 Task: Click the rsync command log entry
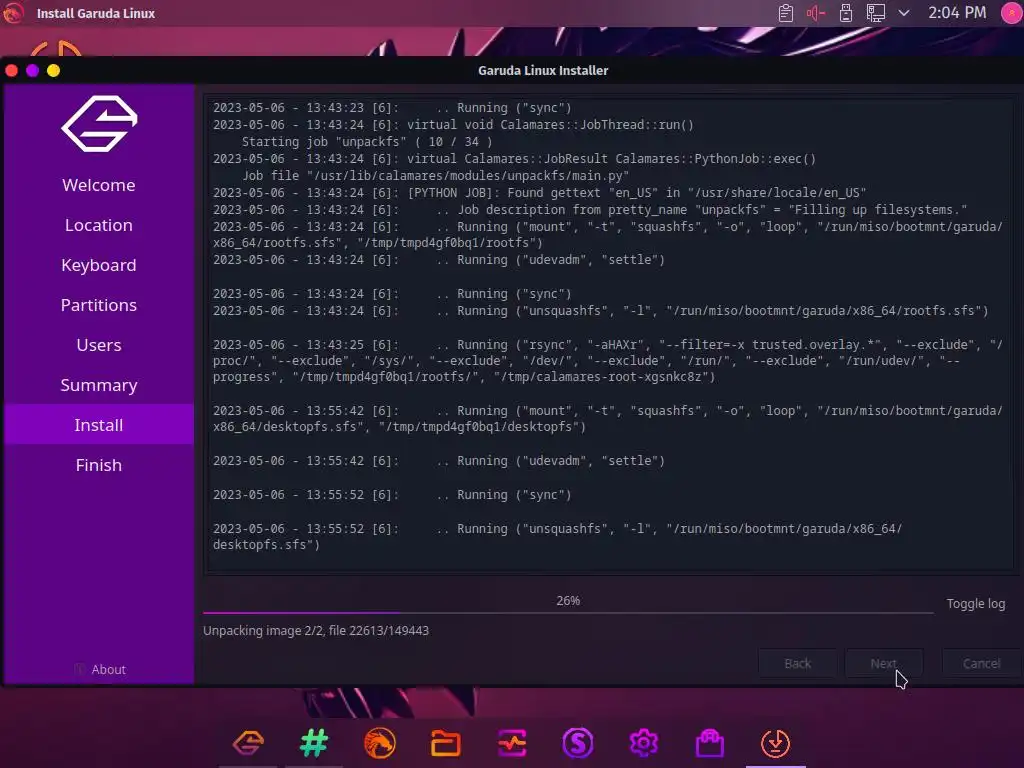(607, 360)
